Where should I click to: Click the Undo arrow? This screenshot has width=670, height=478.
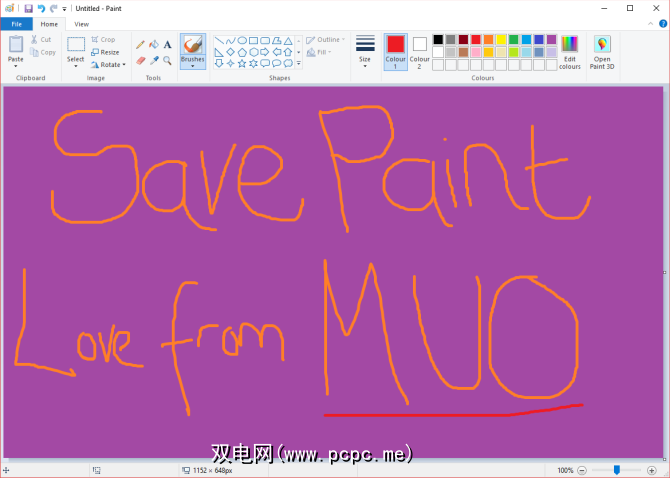click(41, 9)
